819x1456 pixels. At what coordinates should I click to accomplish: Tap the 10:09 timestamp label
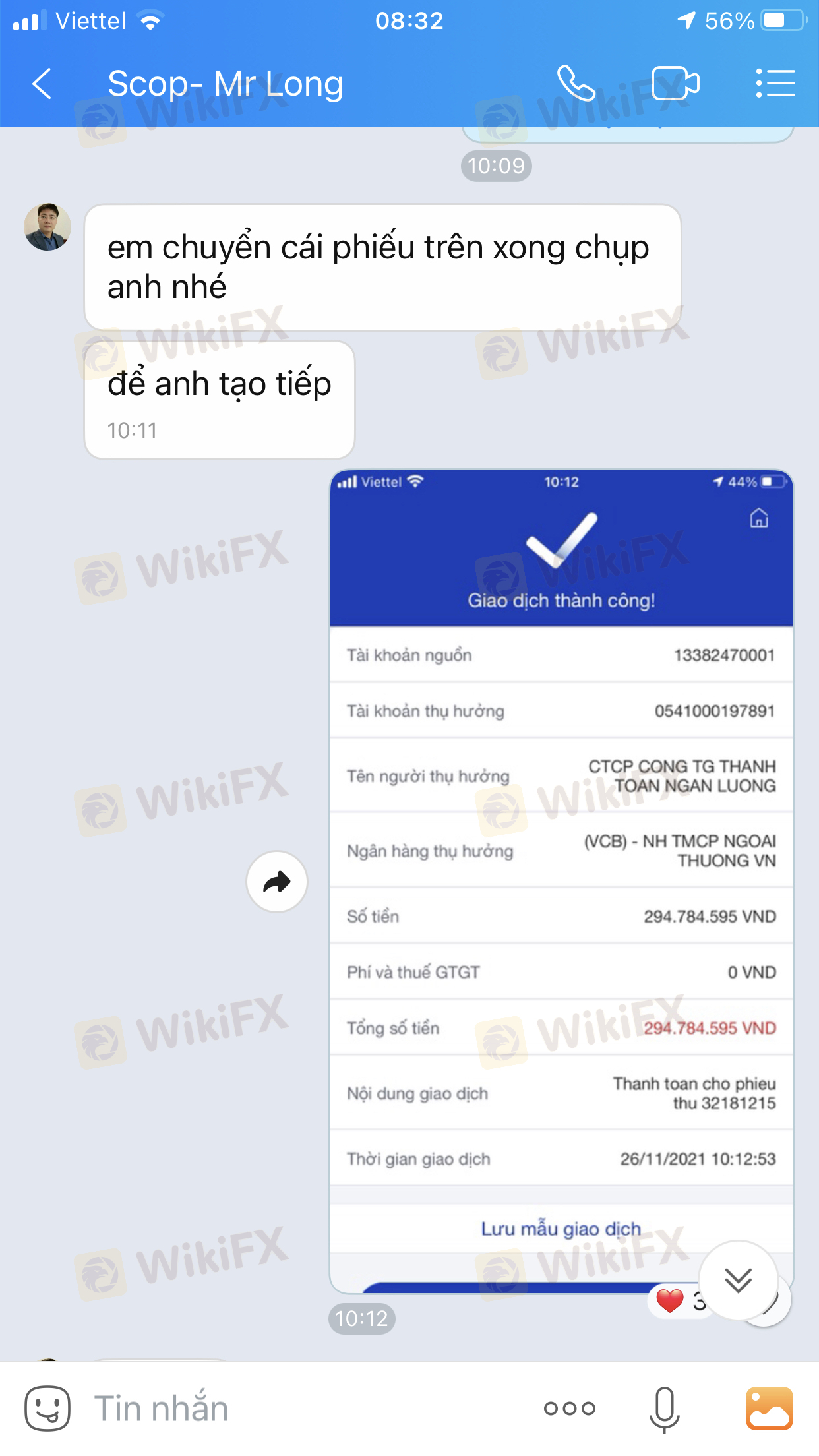496,166
